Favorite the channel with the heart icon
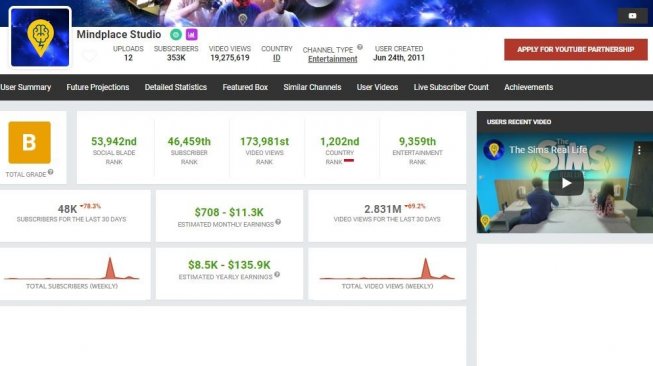This screenshot has width=653, height=366. pyautogui.click(x=89, y=55)
